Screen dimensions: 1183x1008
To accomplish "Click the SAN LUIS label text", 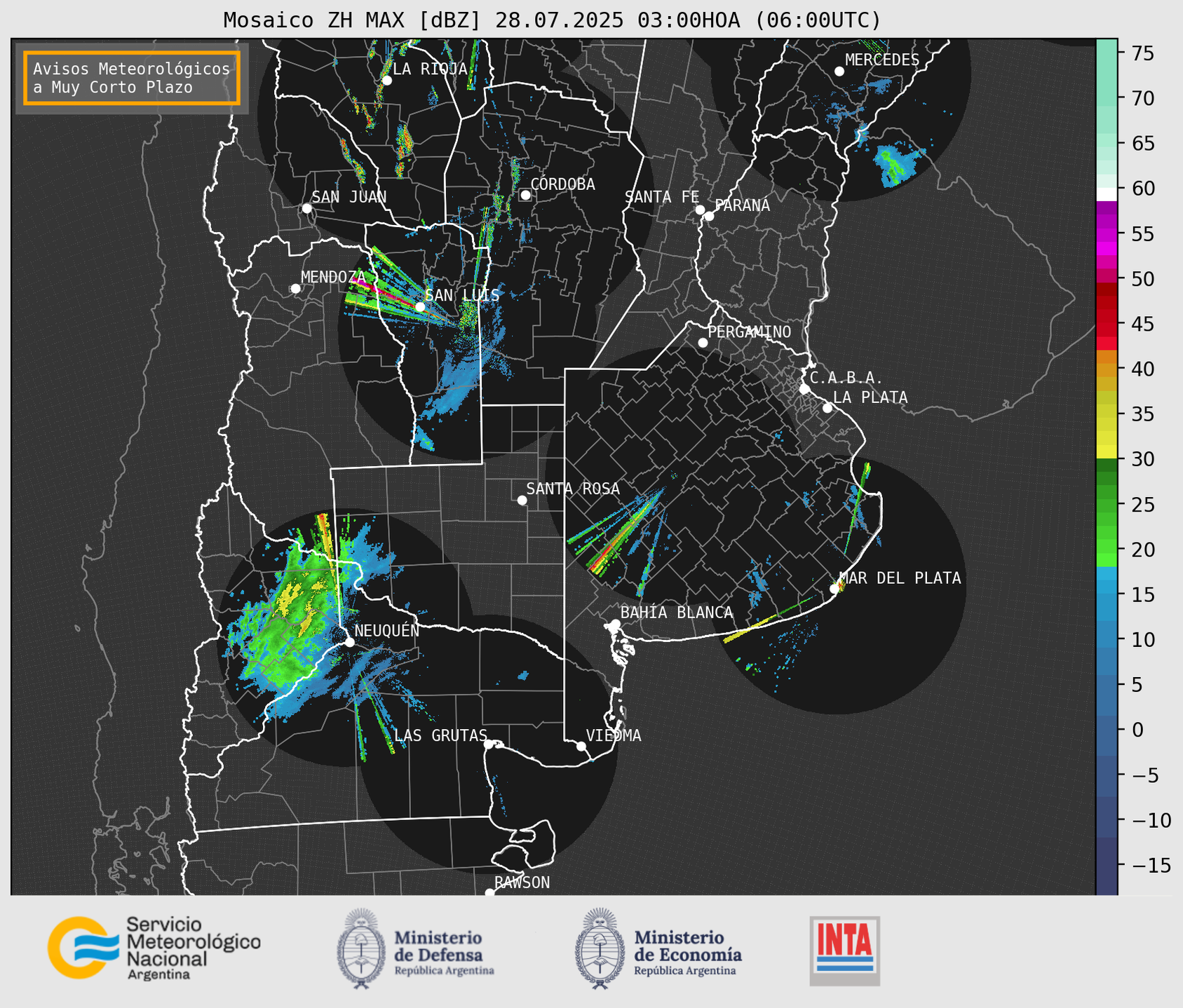I will [463, 295].
